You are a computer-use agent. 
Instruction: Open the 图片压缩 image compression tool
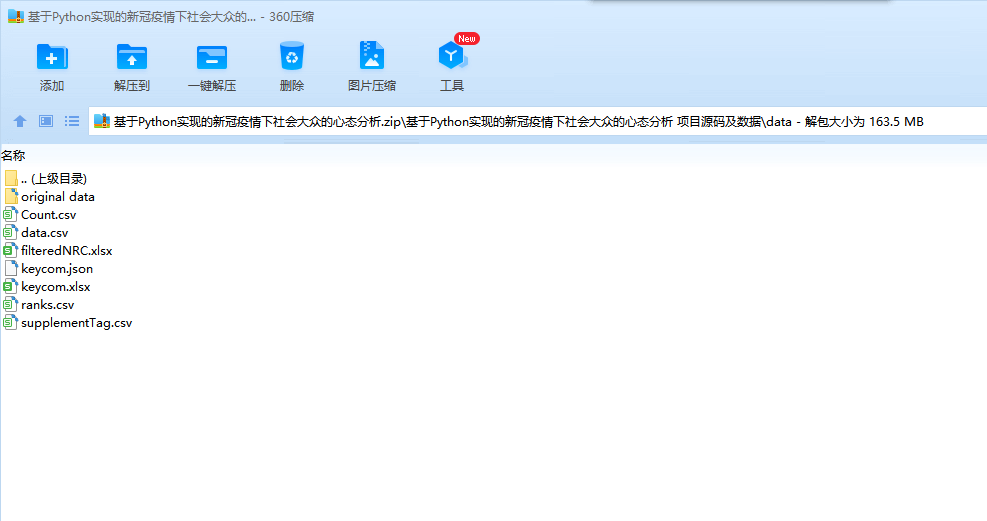[371, 55]
